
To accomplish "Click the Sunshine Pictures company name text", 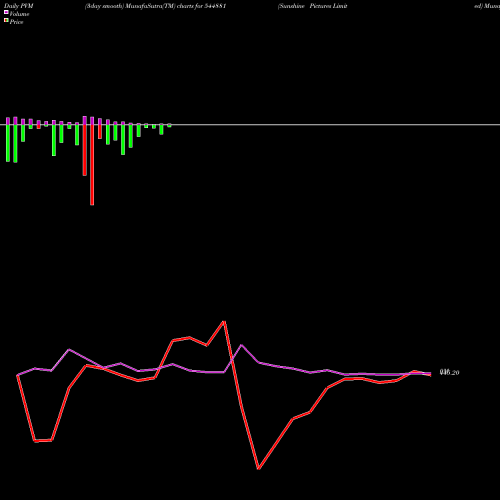I will click(x=313, y=6).
